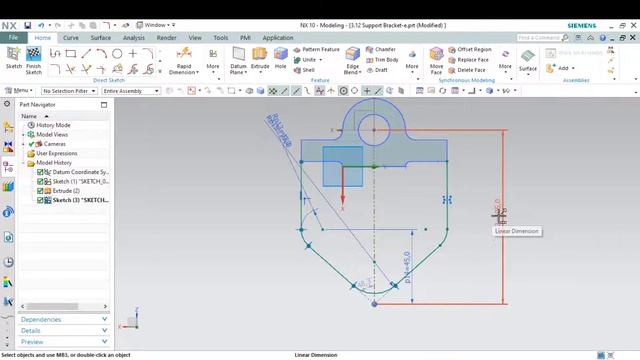This screenshot has width=640, height=360.
Task: Click the Shell command
Action: [304, 70]
